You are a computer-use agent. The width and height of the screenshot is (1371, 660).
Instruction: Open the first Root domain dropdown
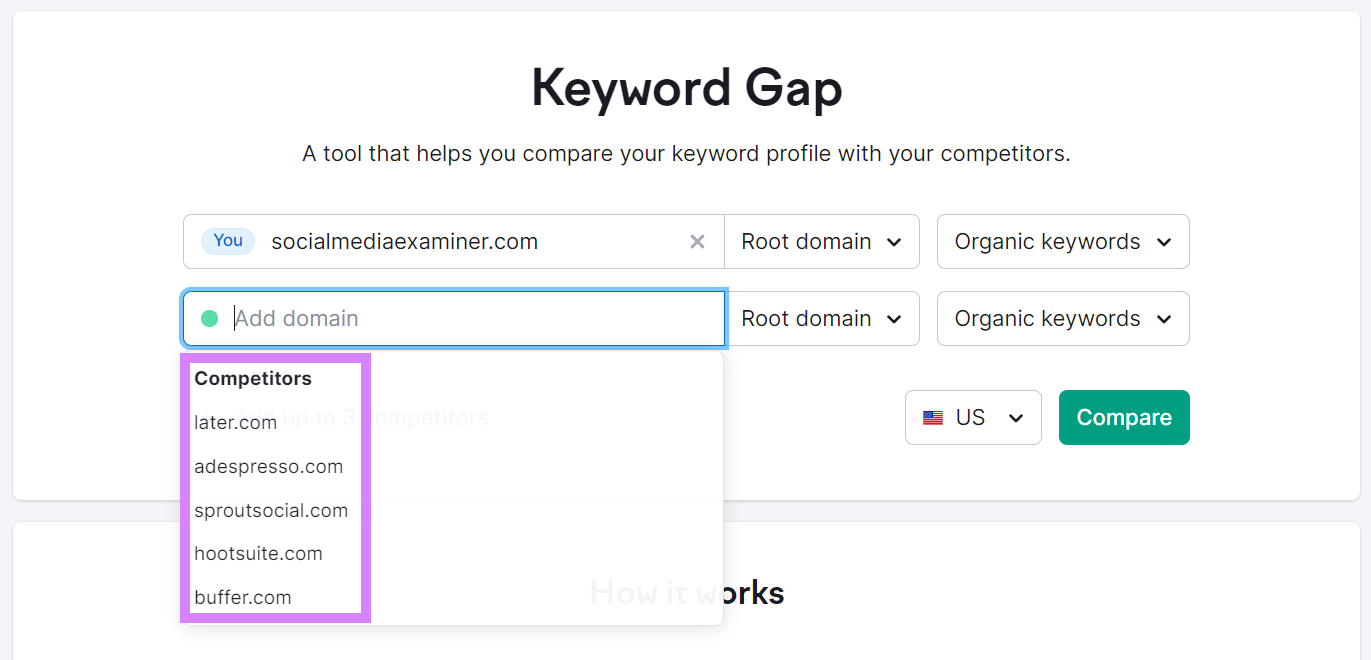point(821,241)
